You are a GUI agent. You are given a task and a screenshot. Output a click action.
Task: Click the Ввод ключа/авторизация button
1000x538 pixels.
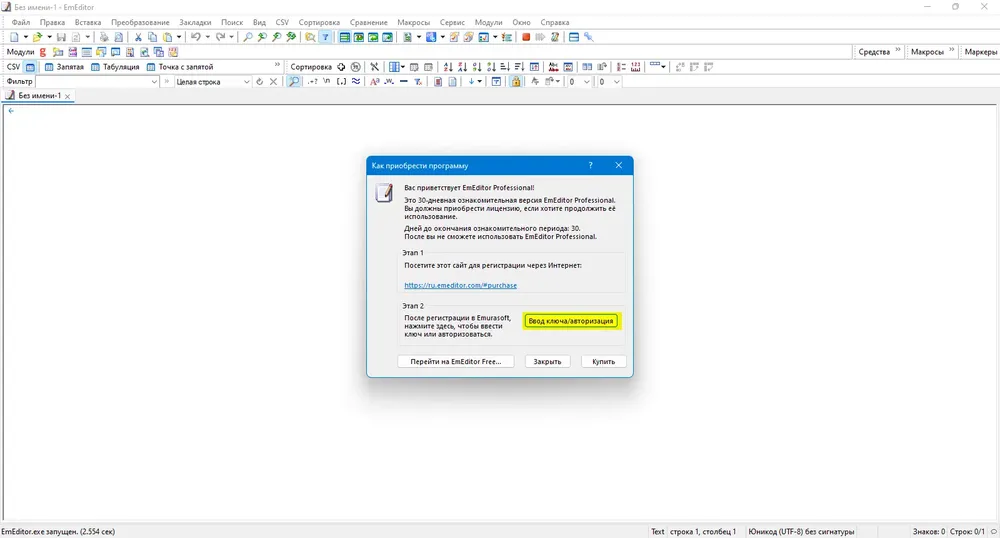[571, 321]
